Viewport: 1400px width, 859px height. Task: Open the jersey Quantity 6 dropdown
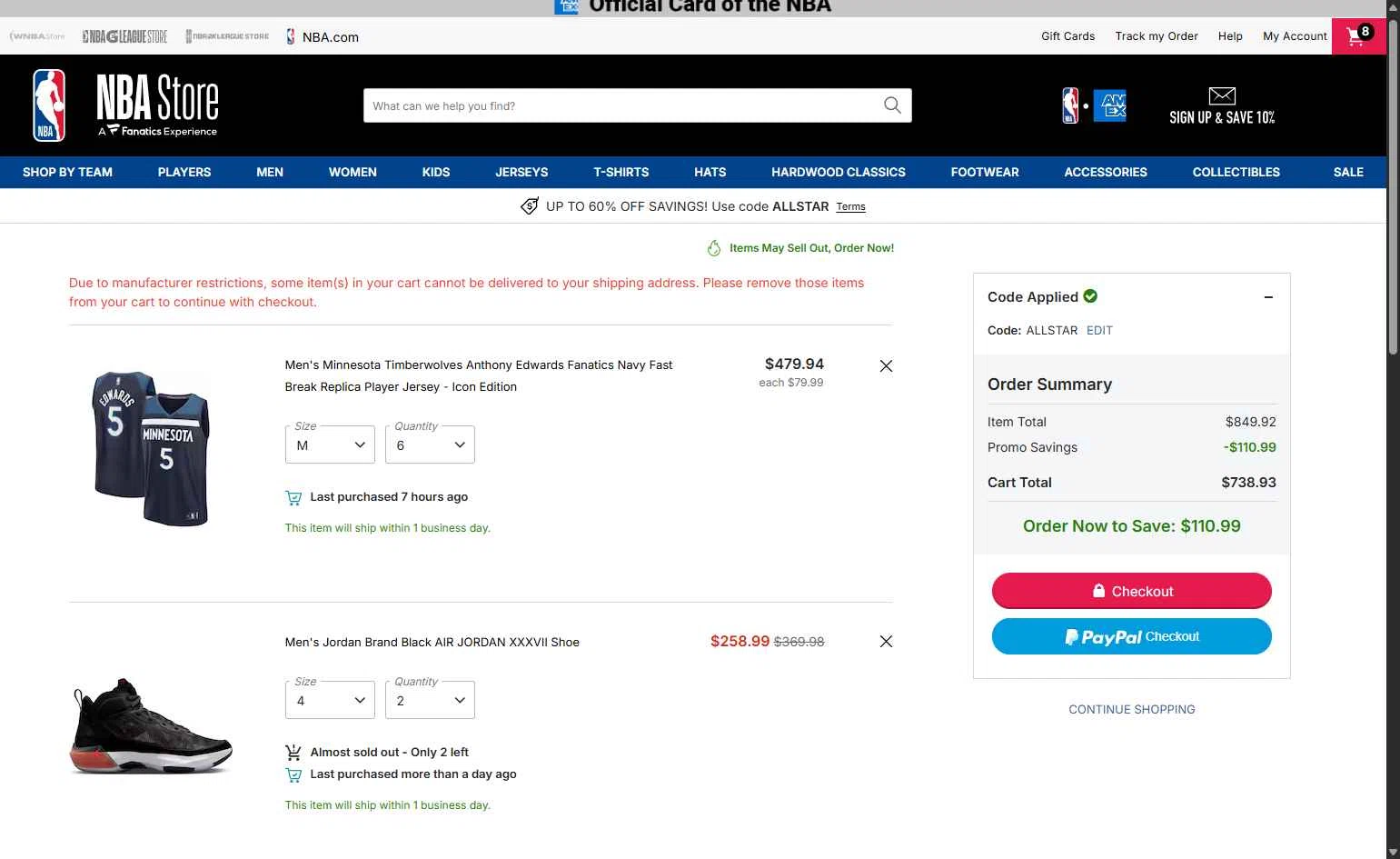pyautogui.click(x=430, y=444)
